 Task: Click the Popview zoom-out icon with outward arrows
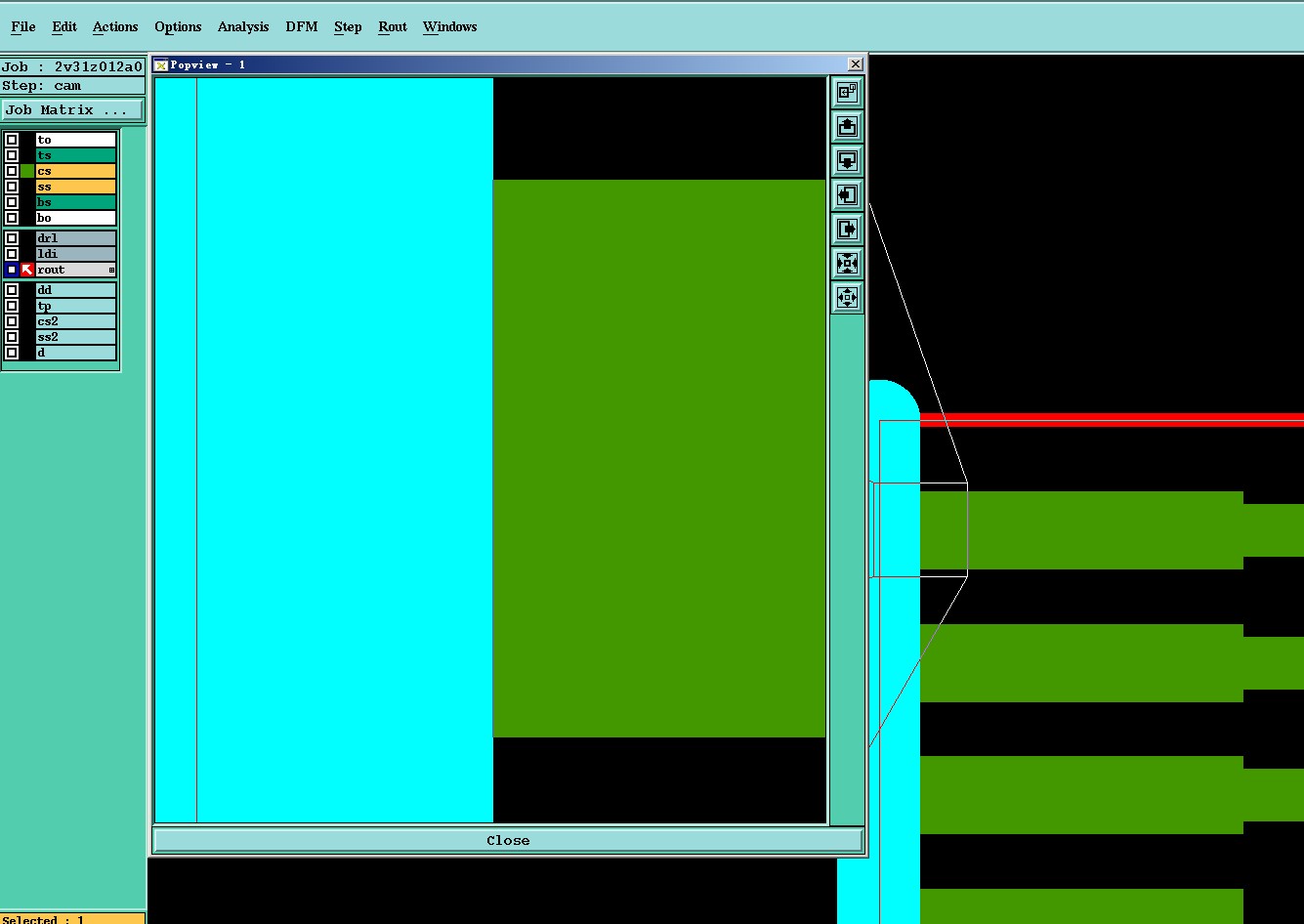click(x=847, y=297)
